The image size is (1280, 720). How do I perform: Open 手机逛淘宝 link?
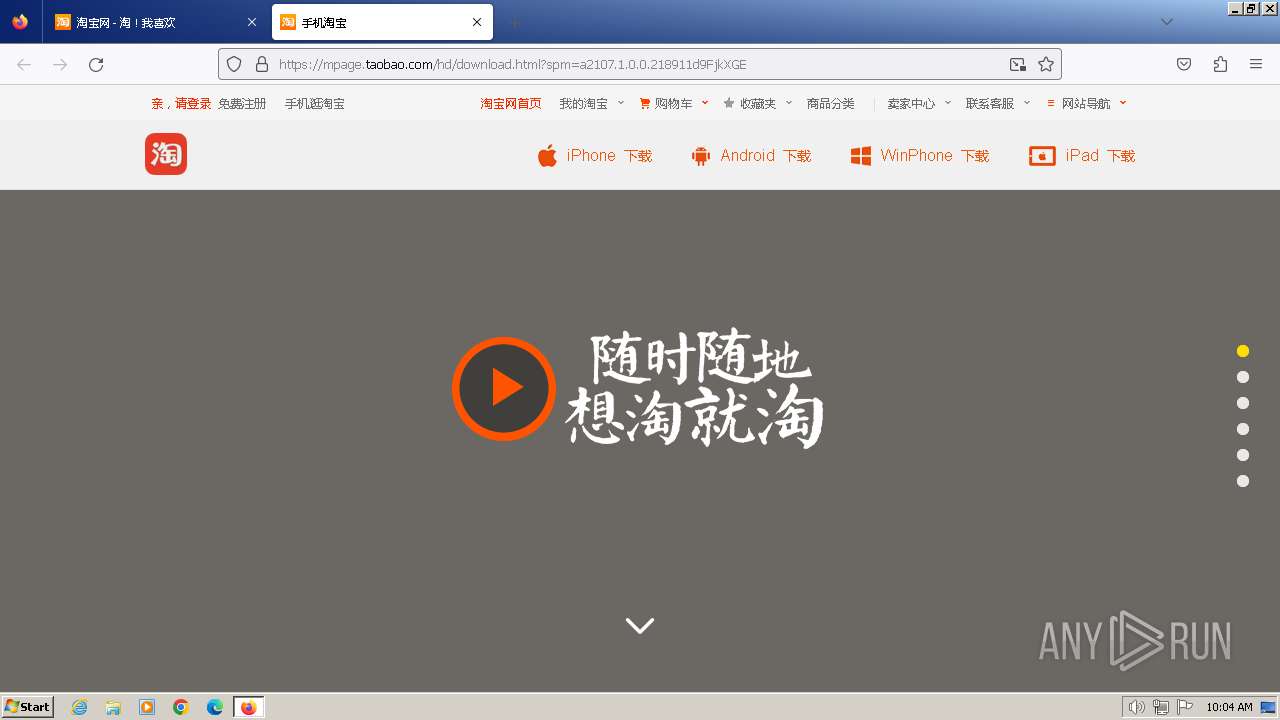point(315,103)
